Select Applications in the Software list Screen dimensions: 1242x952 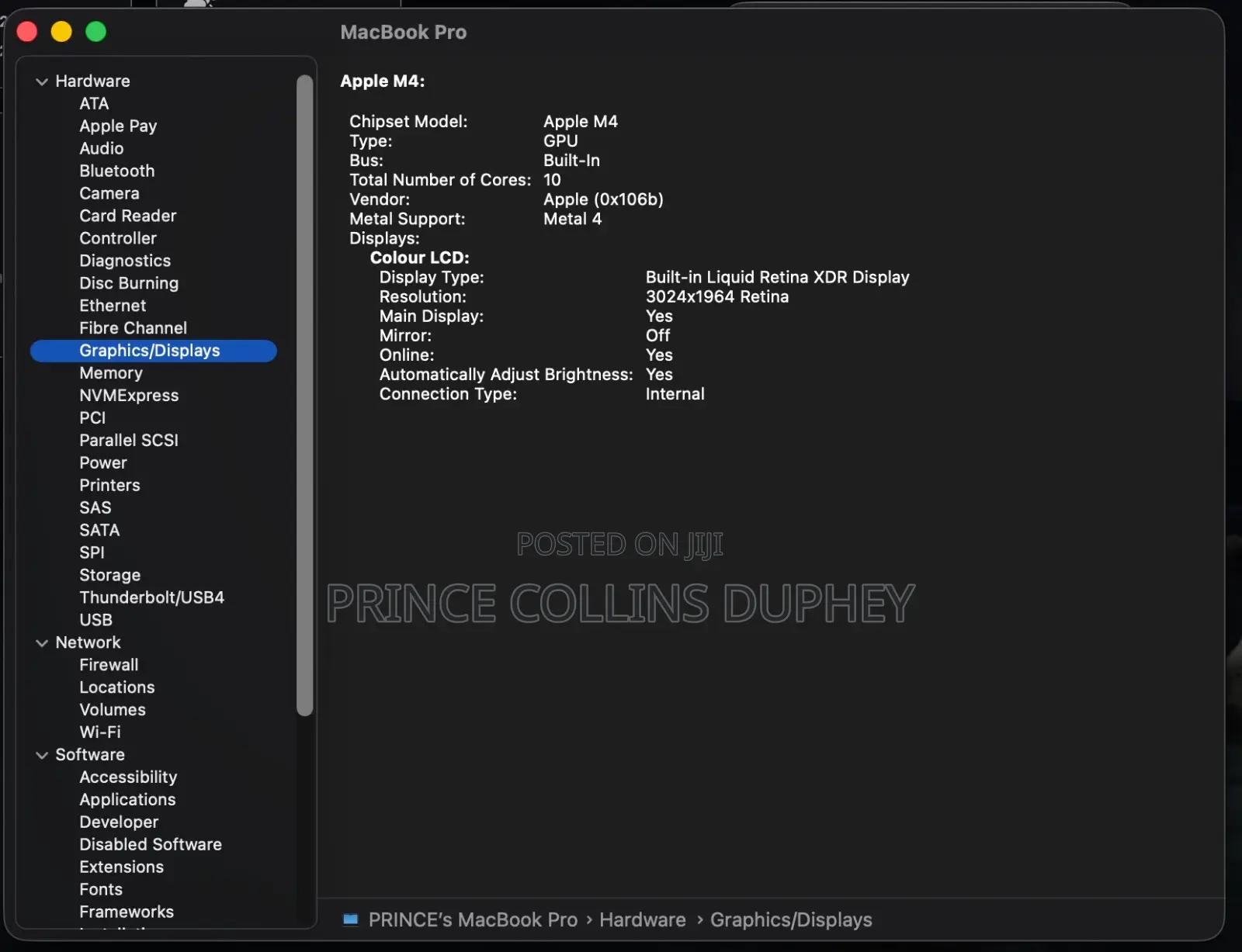[x=127, y=800]
